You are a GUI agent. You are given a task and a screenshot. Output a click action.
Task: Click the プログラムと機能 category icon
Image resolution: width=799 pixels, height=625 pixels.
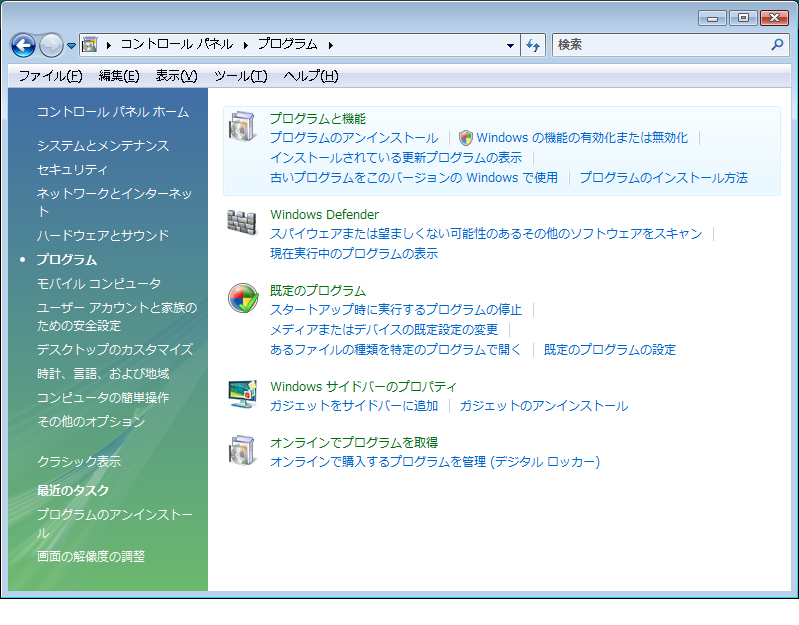242,127
